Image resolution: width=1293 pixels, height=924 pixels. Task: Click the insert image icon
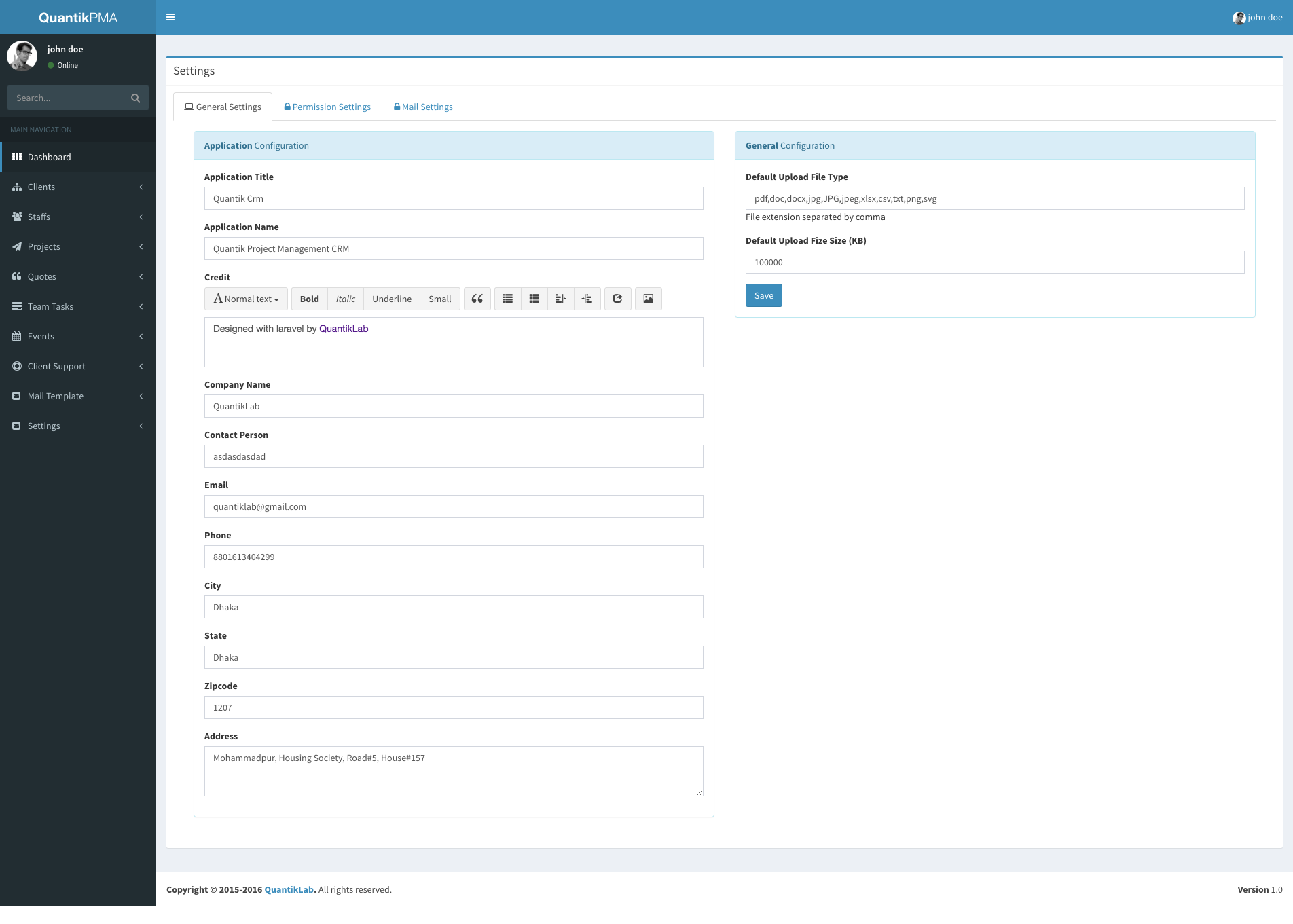click(x=649, y=299)
